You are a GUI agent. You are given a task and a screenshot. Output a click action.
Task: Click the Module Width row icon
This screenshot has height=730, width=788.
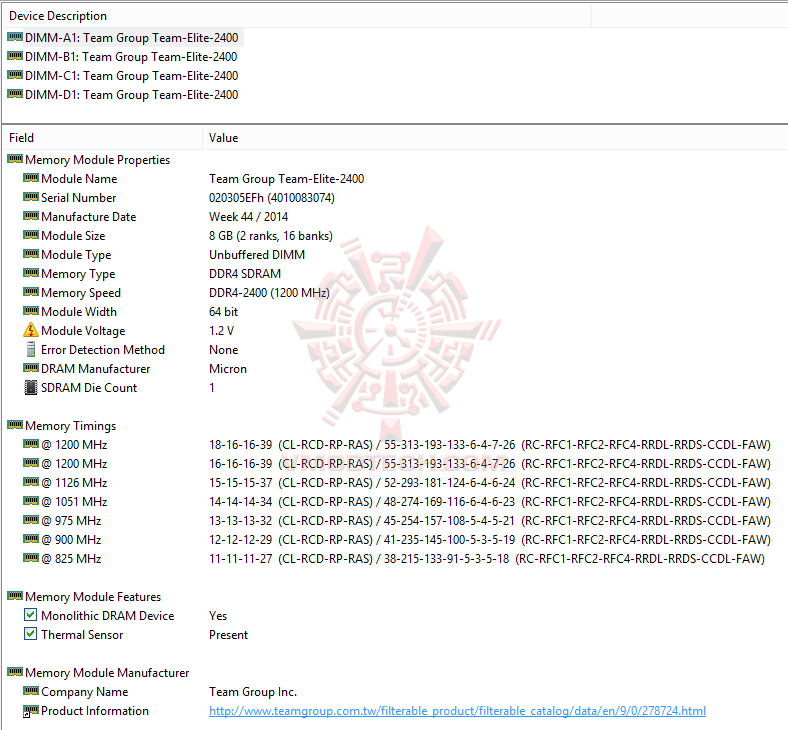[x=31, y=311]
